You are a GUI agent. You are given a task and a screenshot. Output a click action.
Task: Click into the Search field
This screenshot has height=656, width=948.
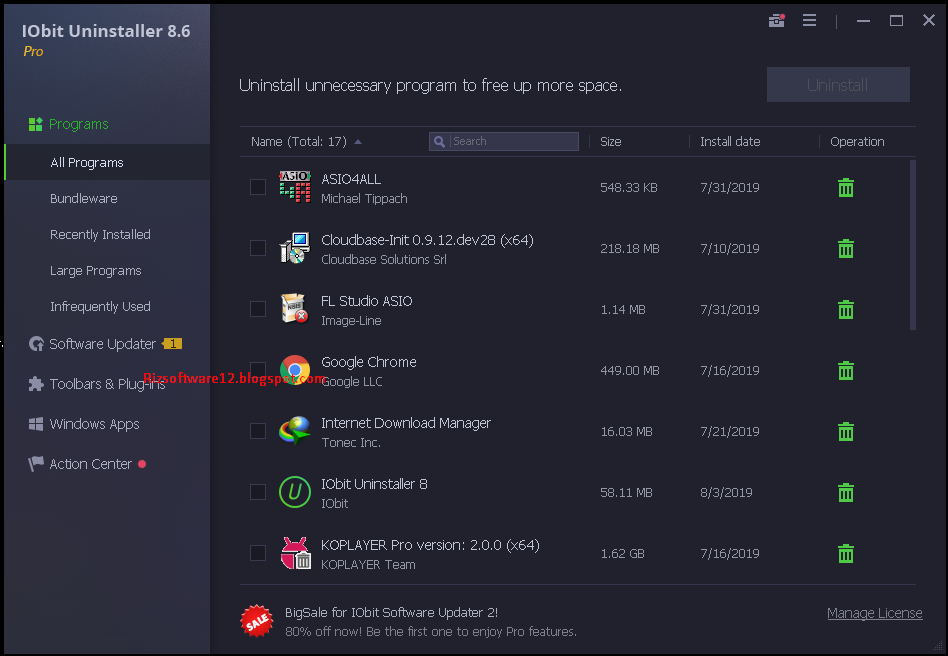pos(512,142)
